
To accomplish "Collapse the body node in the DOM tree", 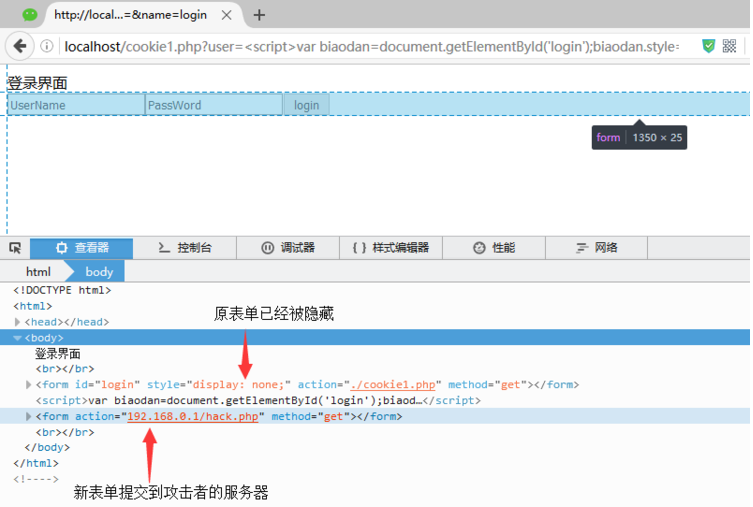I will click(x=17, y=338).
